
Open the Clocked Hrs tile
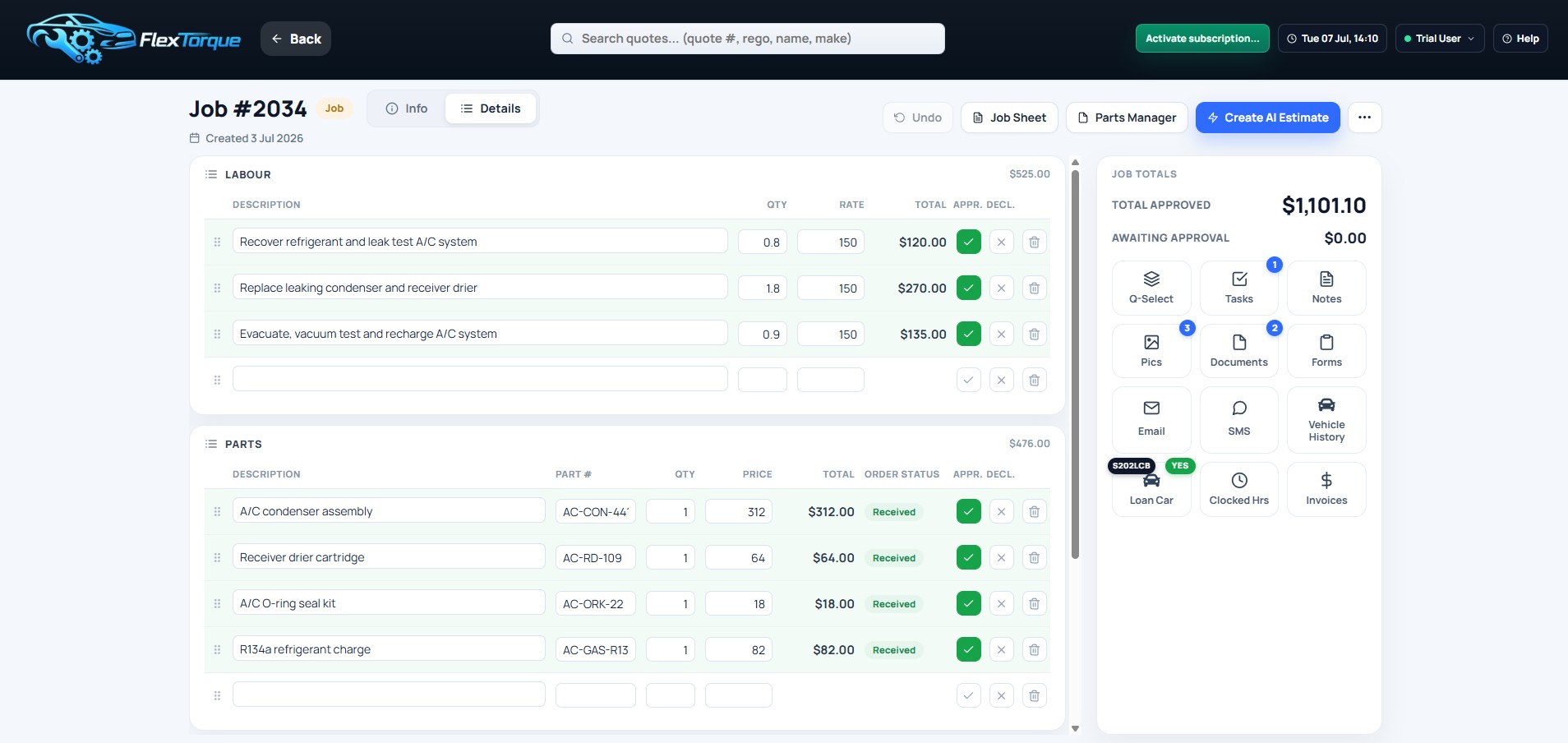tap(1239, 489)
